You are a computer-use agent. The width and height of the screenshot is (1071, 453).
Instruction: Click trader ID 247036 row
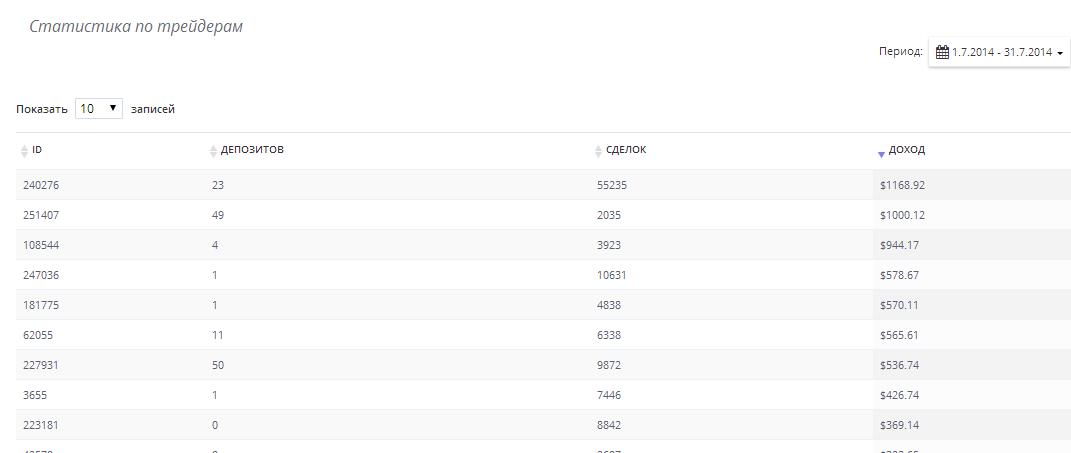tap(41, 275)
